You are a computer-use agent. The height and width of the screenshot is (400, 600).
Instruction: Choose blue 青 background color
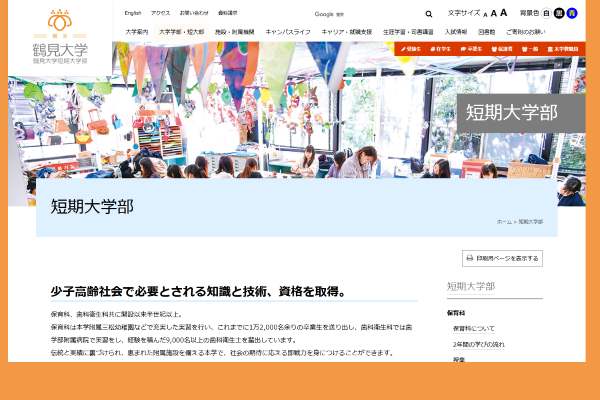click(x=572, y=13)
